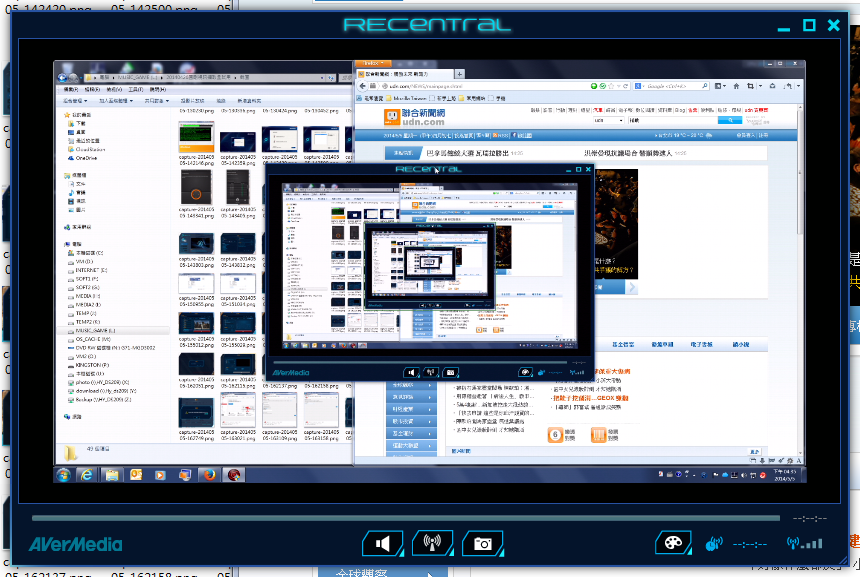Viewport: 860px width, 577px height.
Task: Select the KINGSTON drive in Explorer tree
Action: (x=88, y=365)
